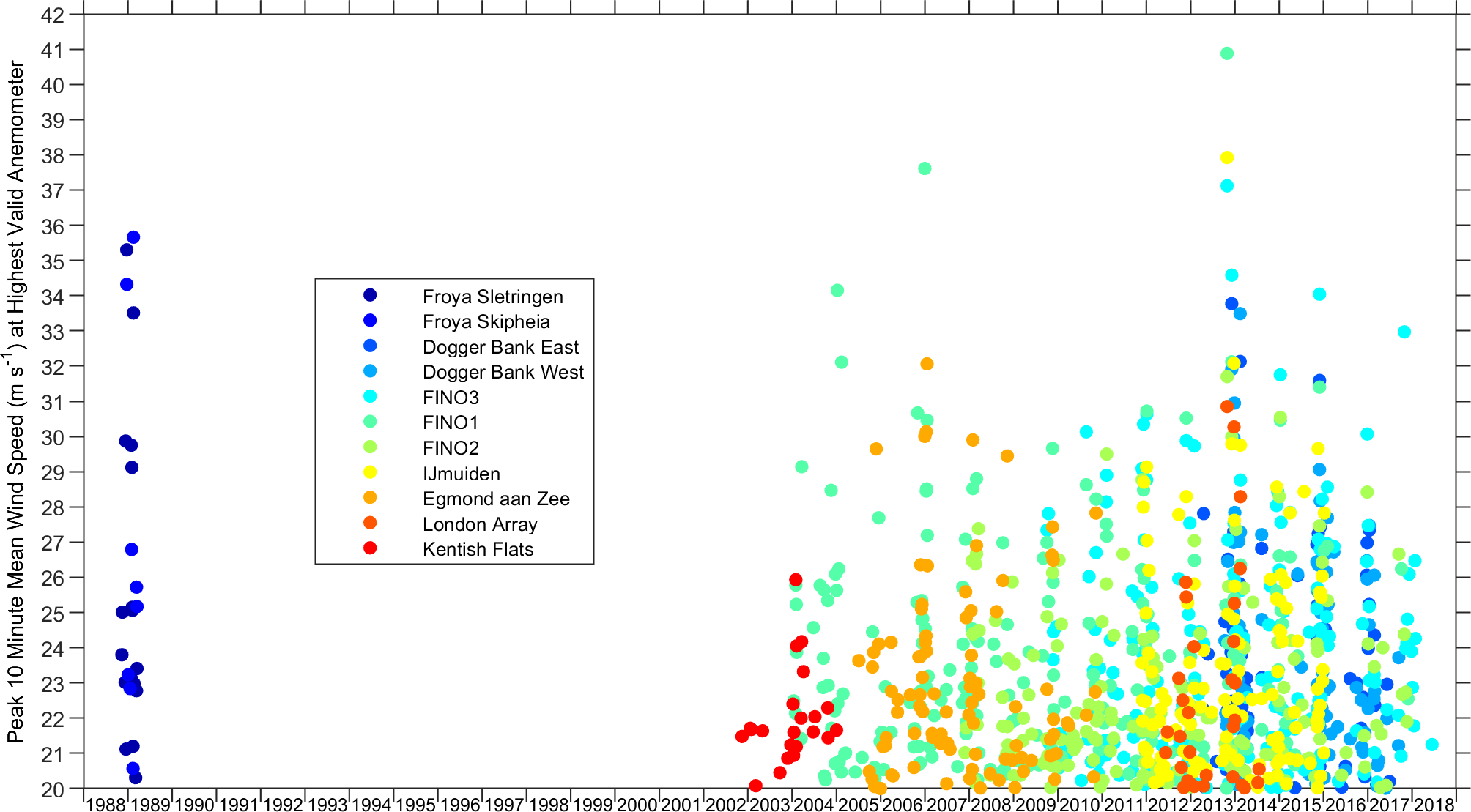Click the IJmuiden yellow legend marker

[x=370, y=472]
